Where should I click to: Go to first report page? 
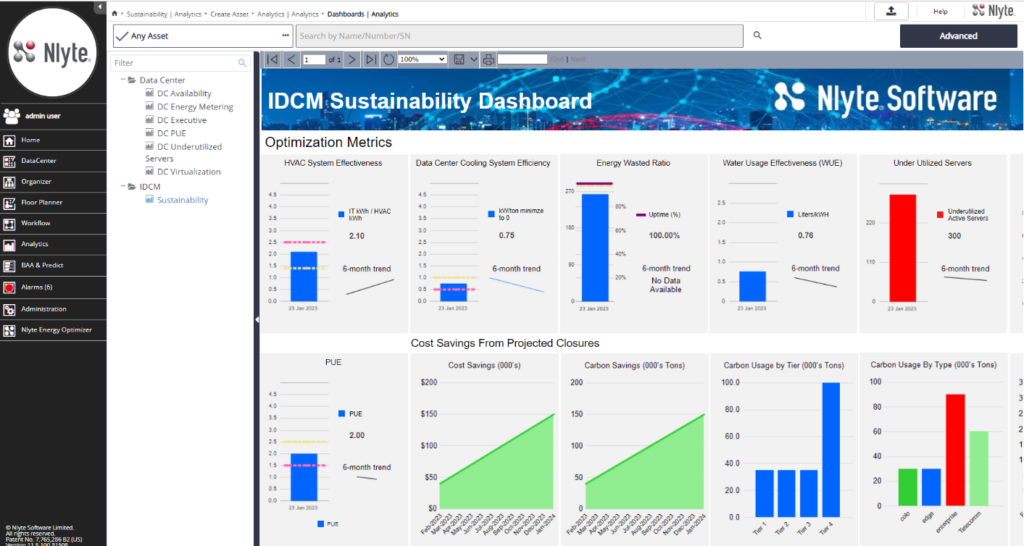click(272, 59)
